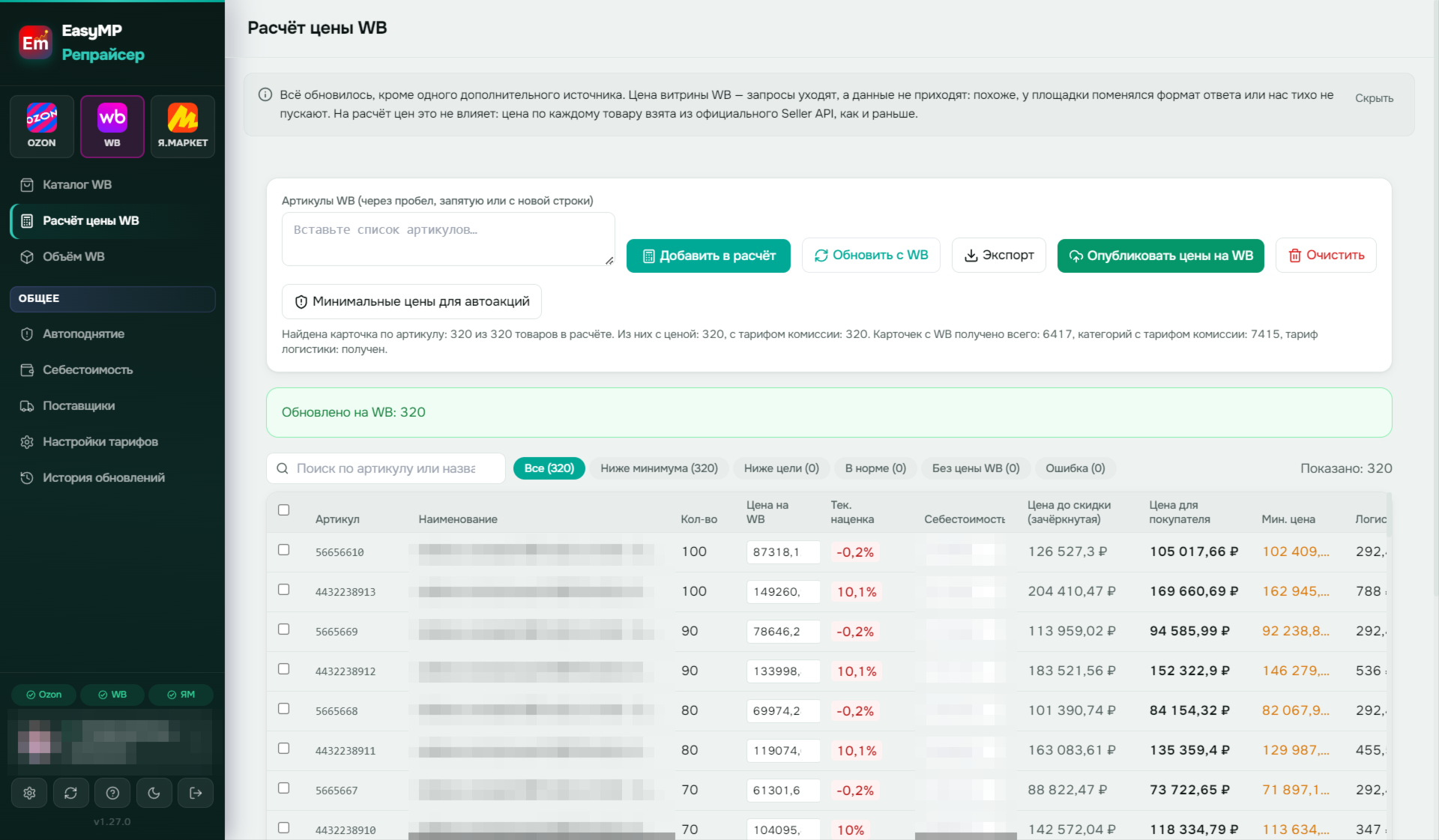Click the WB connection status badge
The width and height of the screenshot is (1439, 840).
point(112,695)
